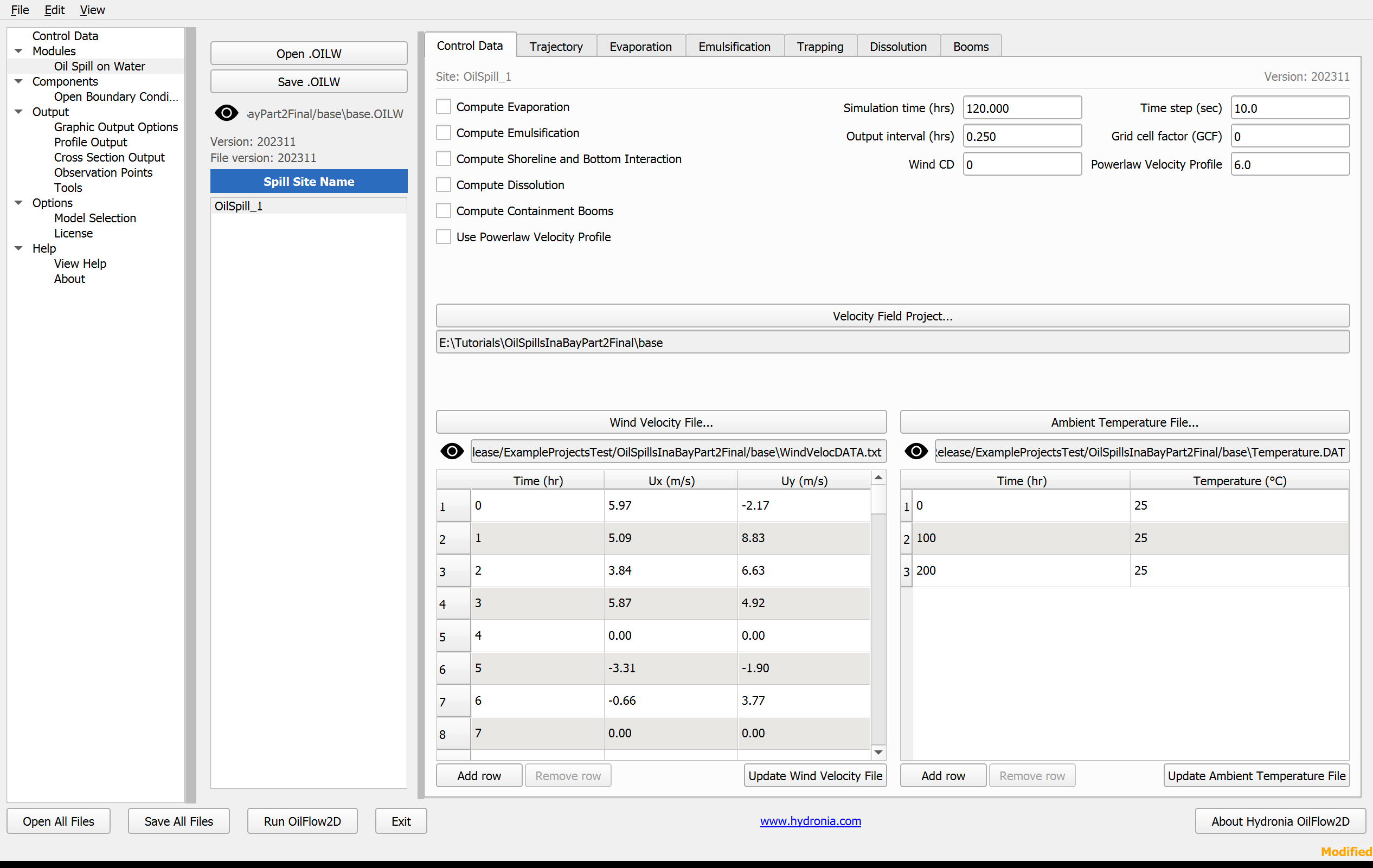Click Ambient Temperature File... button
The height and width of the screenshot is (868, 1373).
pyautogui.click(x=1125, y=422)
